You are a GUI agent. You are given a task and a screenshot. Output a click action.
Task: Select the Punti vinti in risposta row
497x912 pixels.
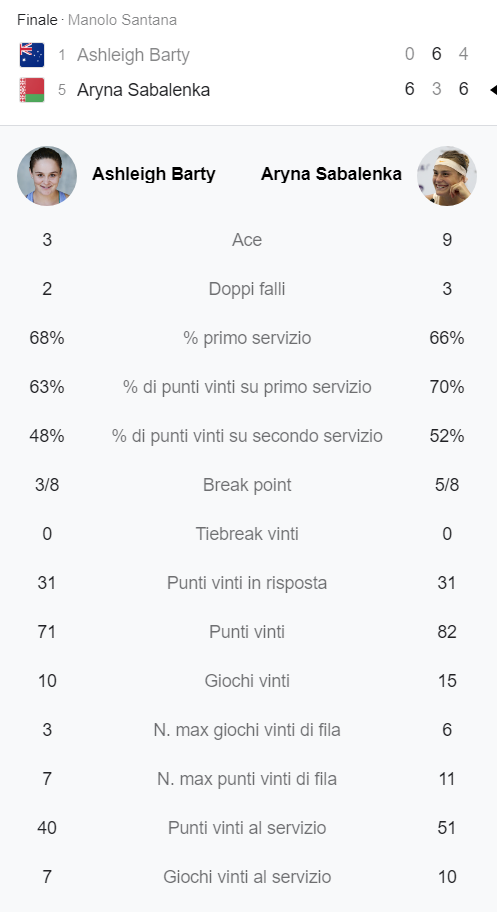(x=247, y=583)
